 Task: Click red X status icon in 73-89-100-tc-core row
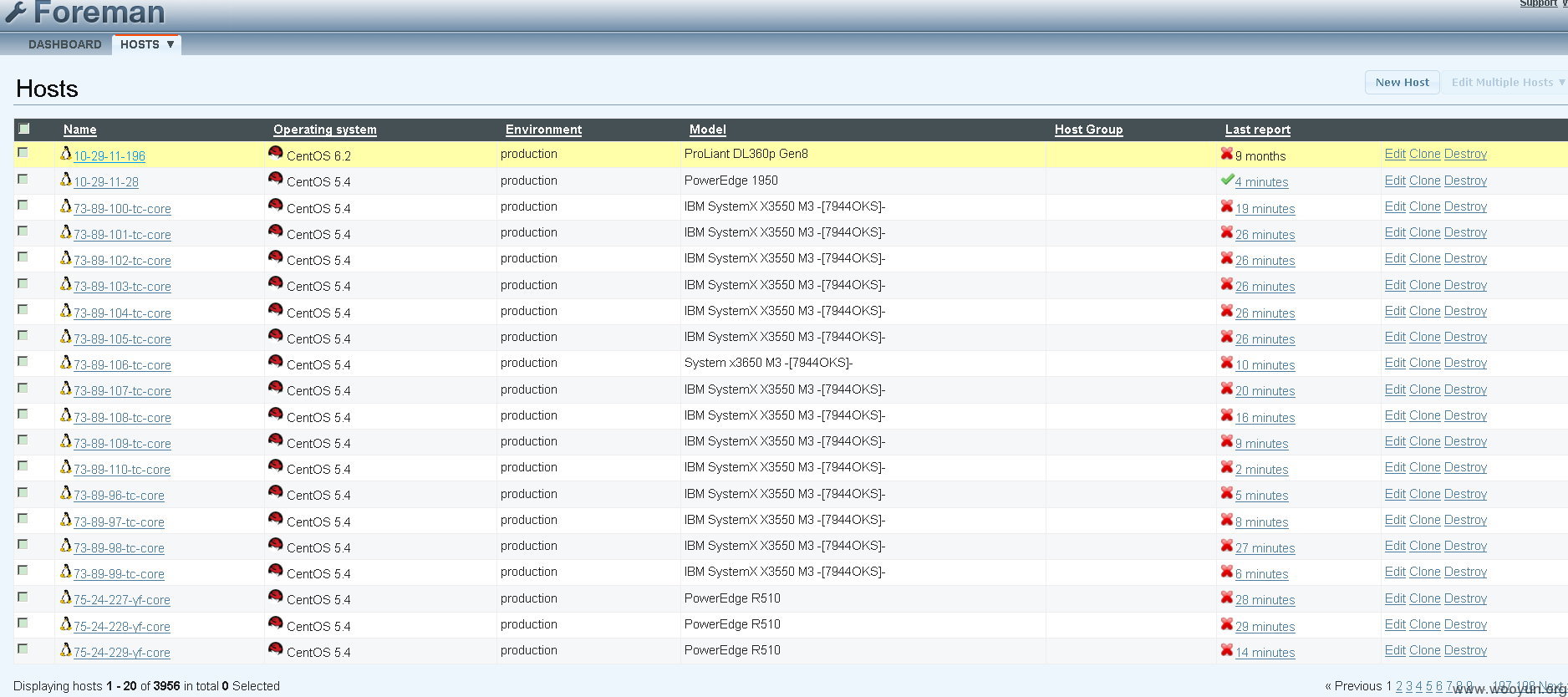(x=1227, y=206)
